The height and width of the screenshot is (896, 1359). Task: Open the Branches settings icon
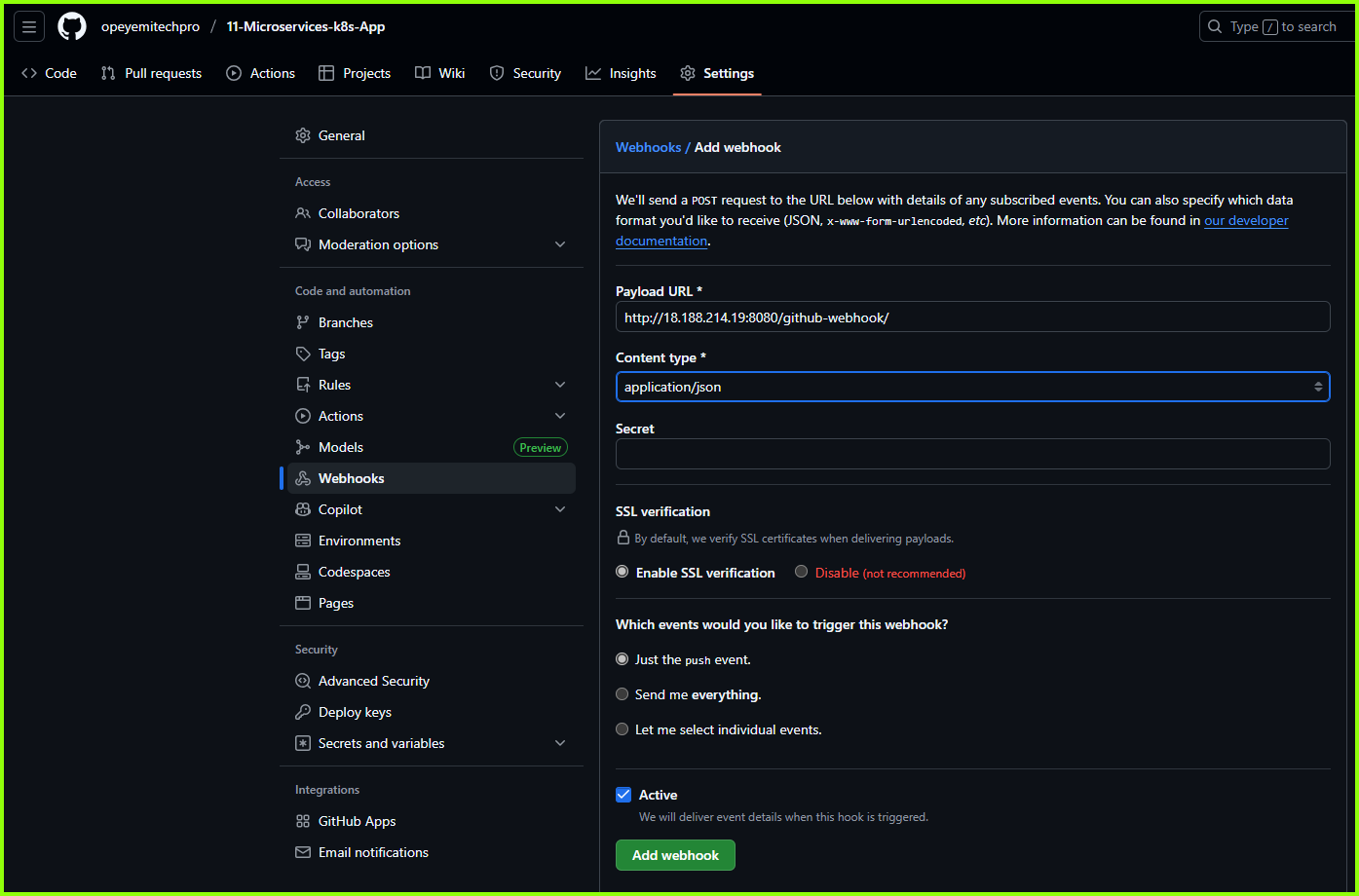303,322
